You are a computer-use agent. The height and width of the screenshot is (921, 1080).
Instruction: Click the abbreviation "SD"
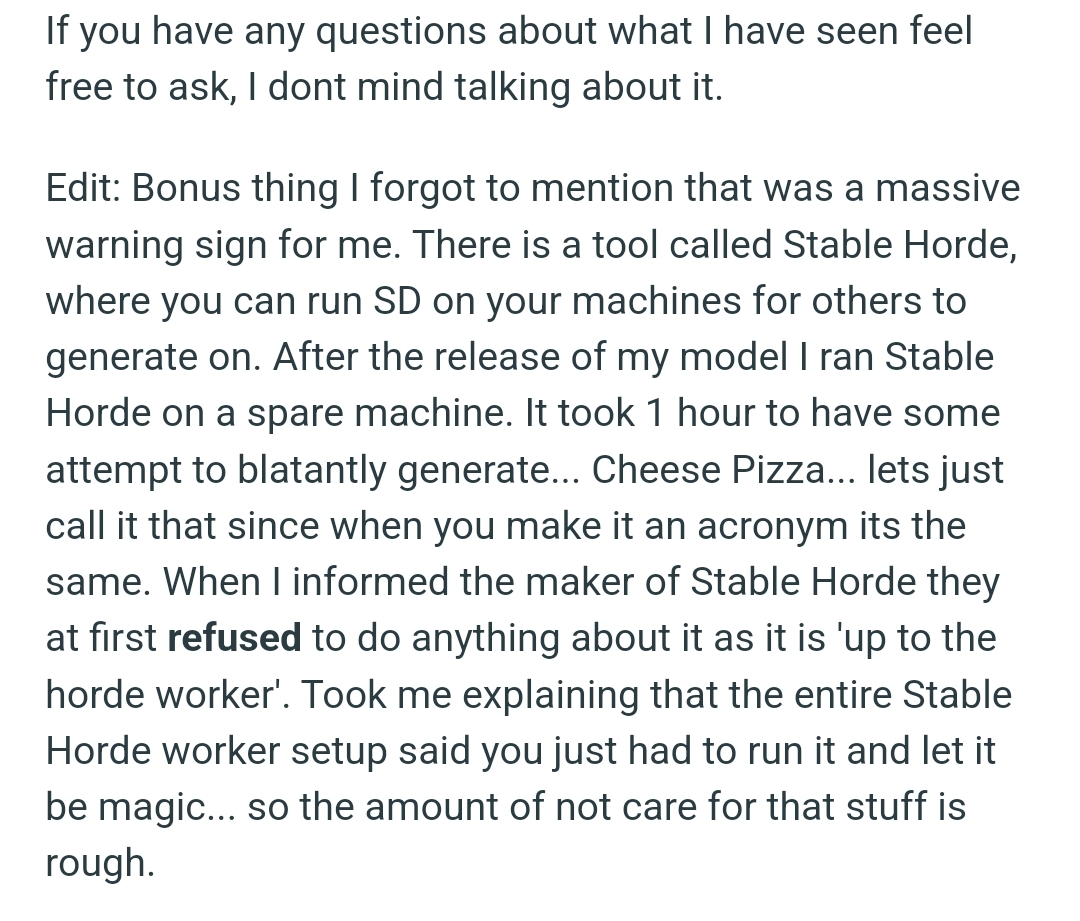point(397,300)
